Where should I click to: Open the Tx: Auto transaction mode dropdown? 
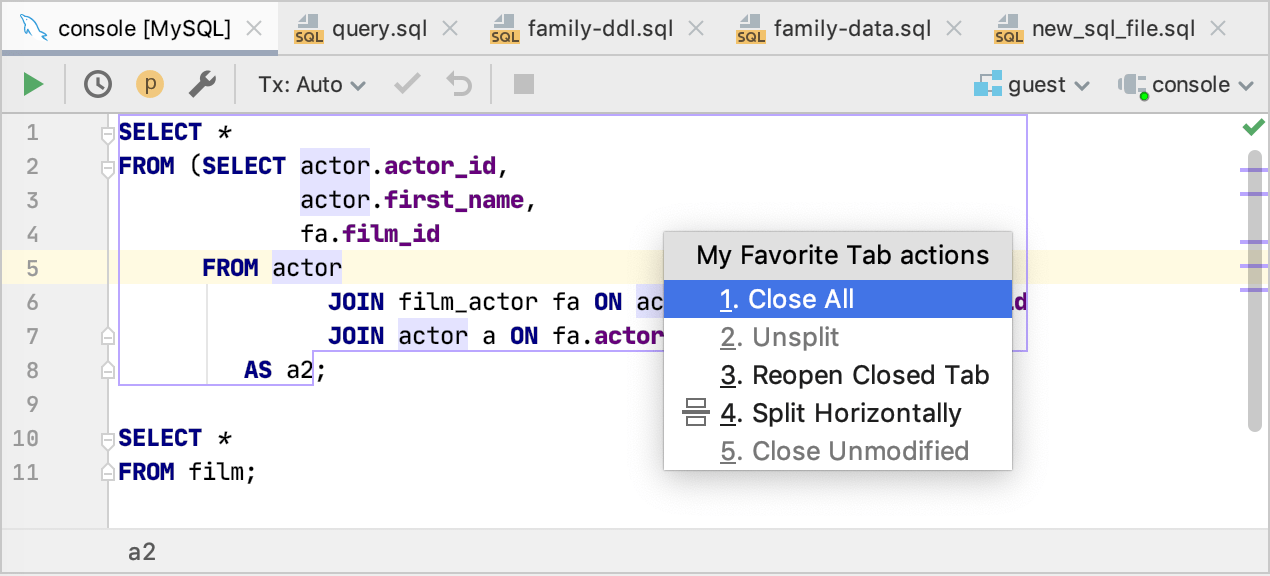310,84
